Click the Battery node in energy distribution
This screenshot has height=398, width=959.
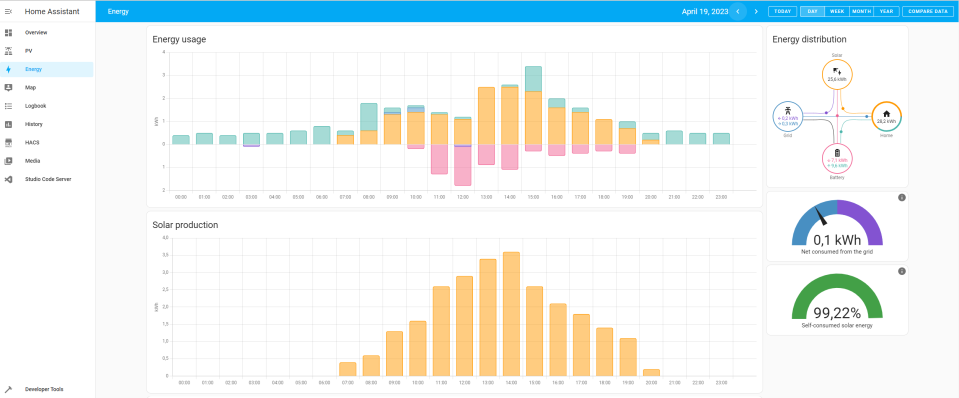837,158
